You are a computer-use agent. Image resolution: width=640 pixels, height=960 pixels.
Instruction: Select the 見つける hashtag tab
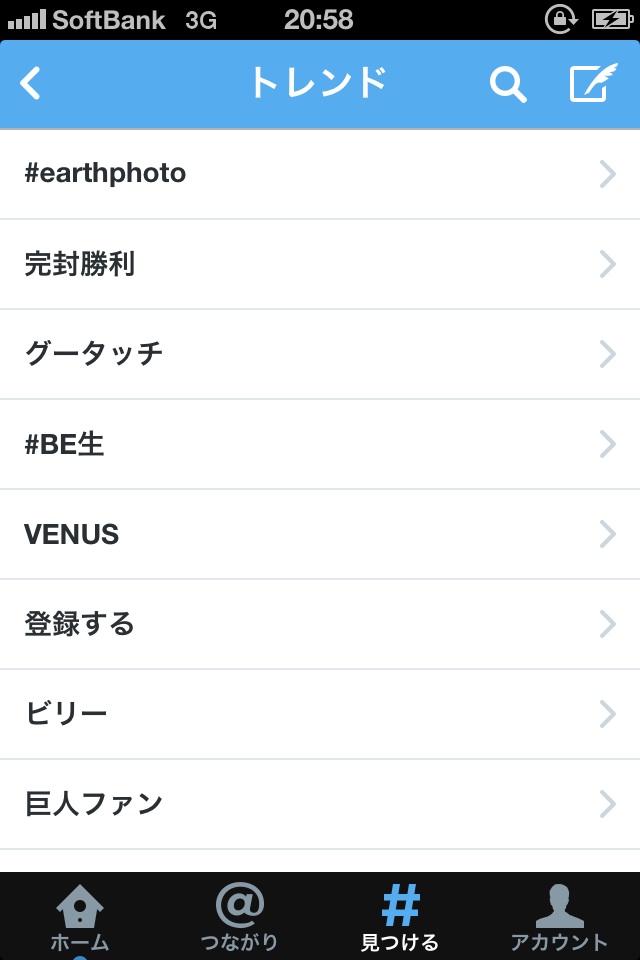click(400, 917)
